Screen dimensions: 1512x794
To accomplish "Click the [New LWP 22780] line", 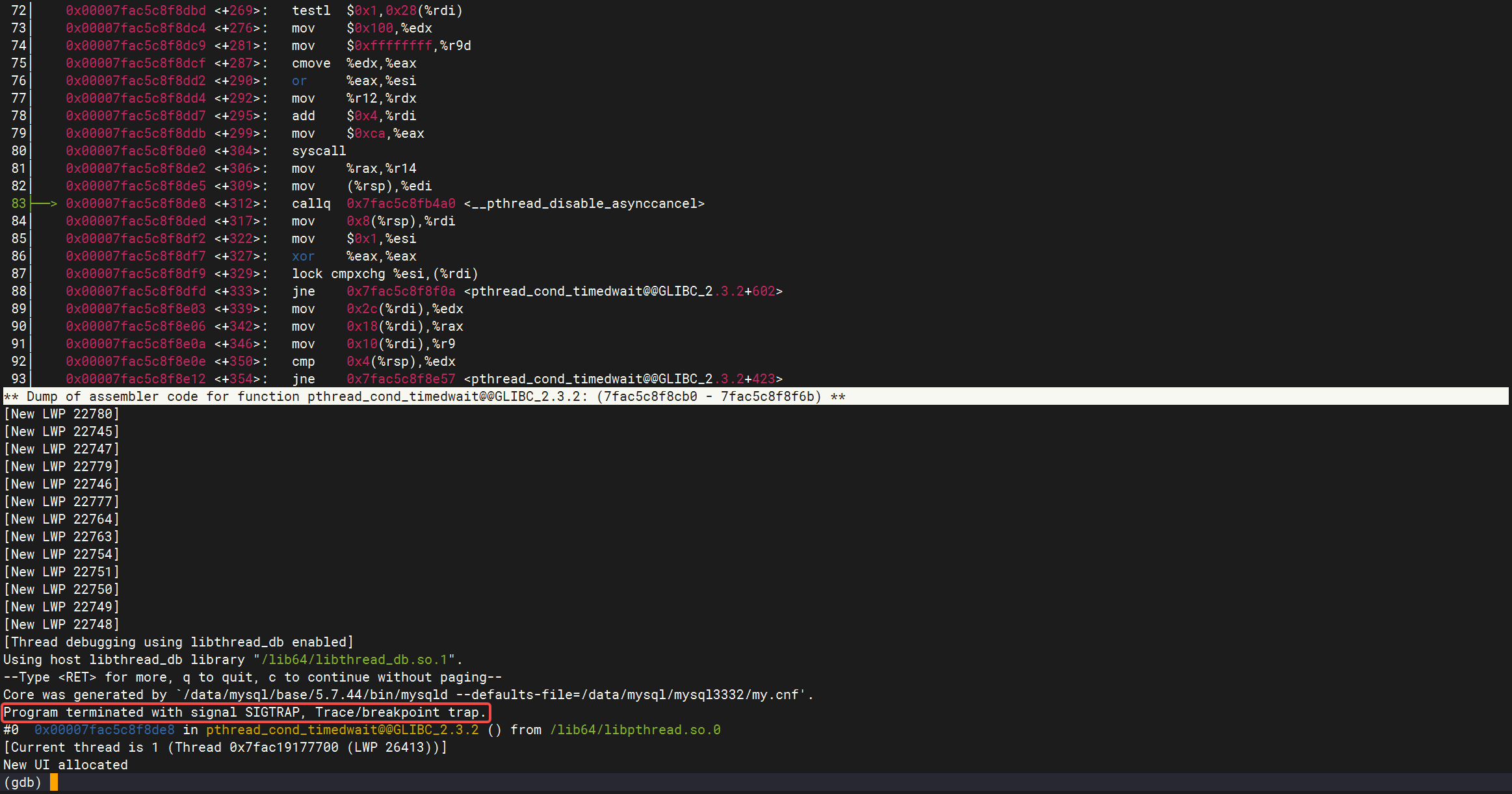I will pyautogui.click(x=62, y=415).
